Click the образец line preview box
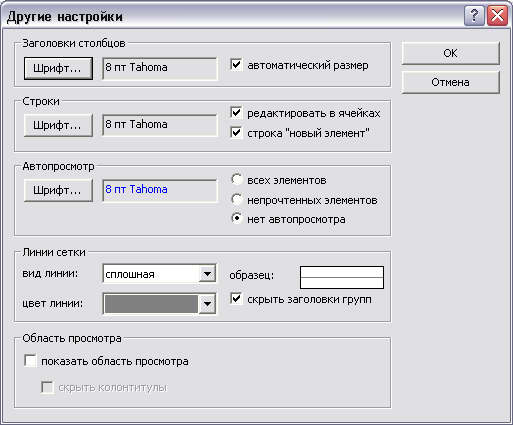This screenshot has height=425, width=513. pos(342,277)
